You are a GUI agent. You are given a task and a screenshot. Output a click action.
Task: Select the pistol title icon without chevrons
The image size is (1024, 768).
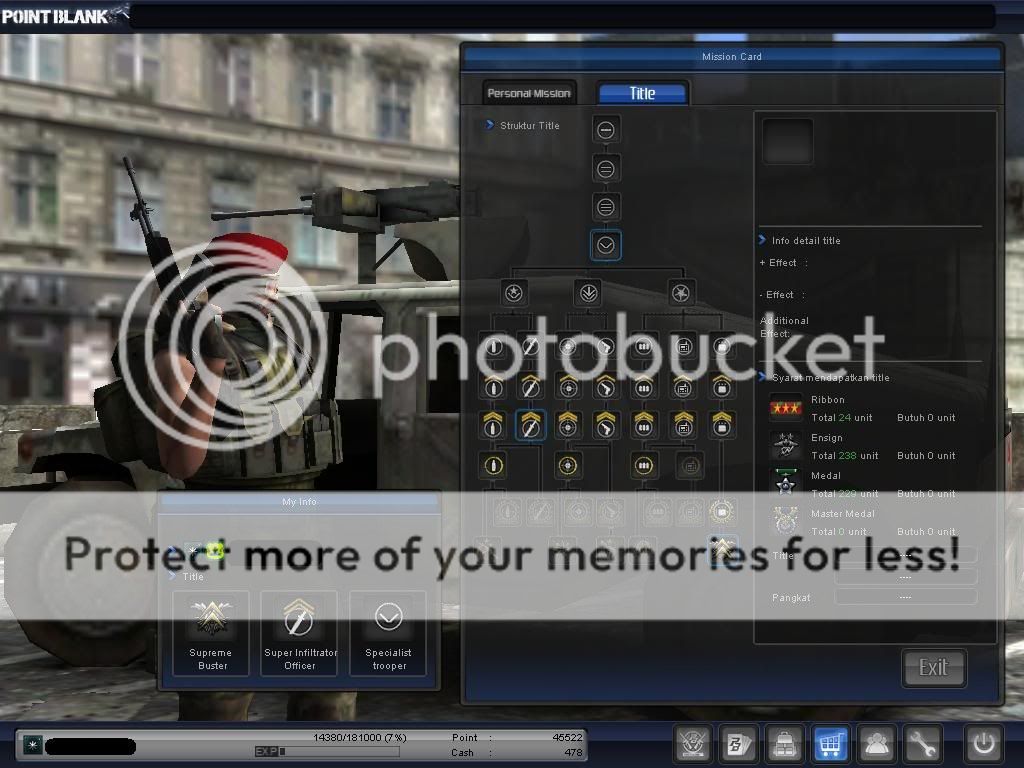(x=605, y=347)
